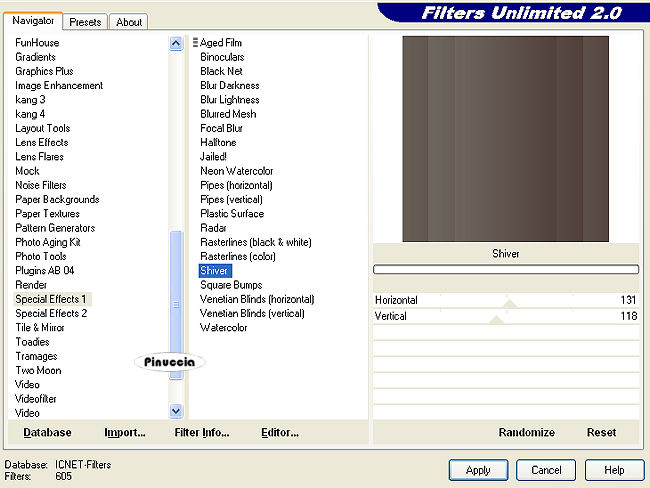Select the Paper Backgrounds category
Screen dimensions: 650x488
(57, 199)
